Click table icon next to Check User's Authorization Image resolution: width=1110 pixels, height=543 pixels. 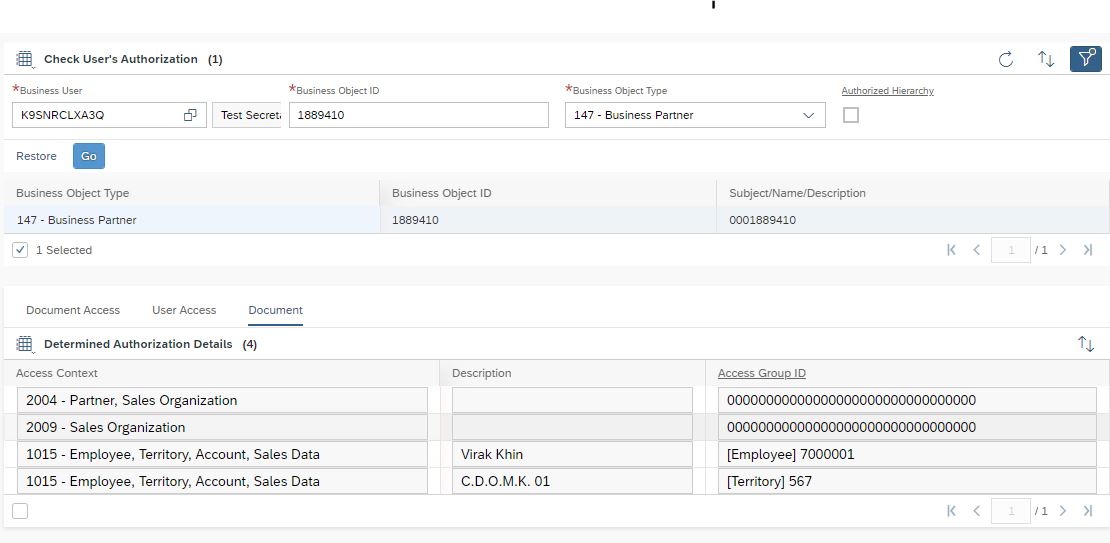pyautogui.click(x=25, y=59)
